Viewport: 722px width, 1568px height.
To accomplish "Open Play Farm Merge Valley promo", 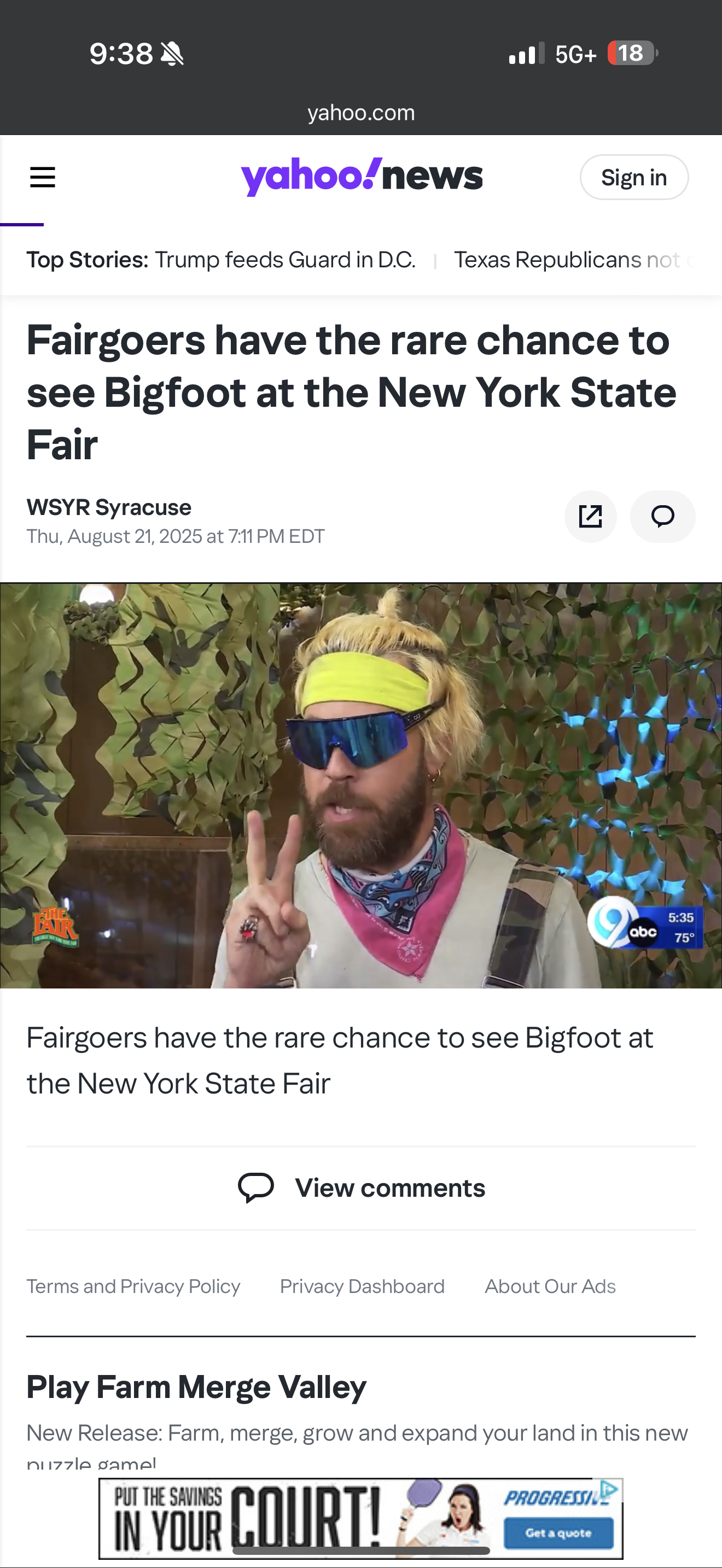I will (196, 1387).
